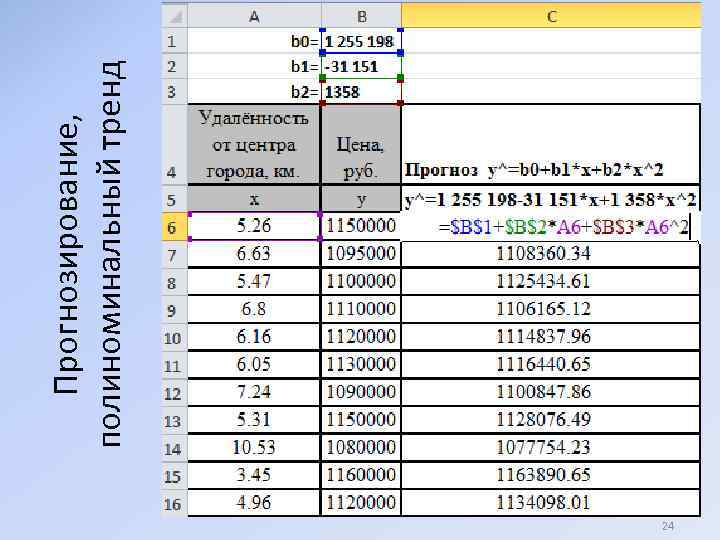Click forecast cell 1100847.86
The image size is (720, 540).
pyautogui.click(x=551, y=392)
